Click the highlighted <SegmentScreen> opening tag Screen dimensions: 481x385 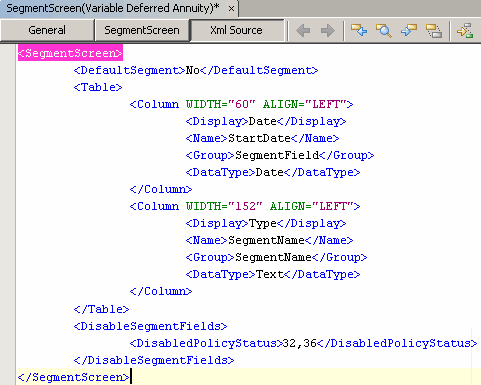70,53
